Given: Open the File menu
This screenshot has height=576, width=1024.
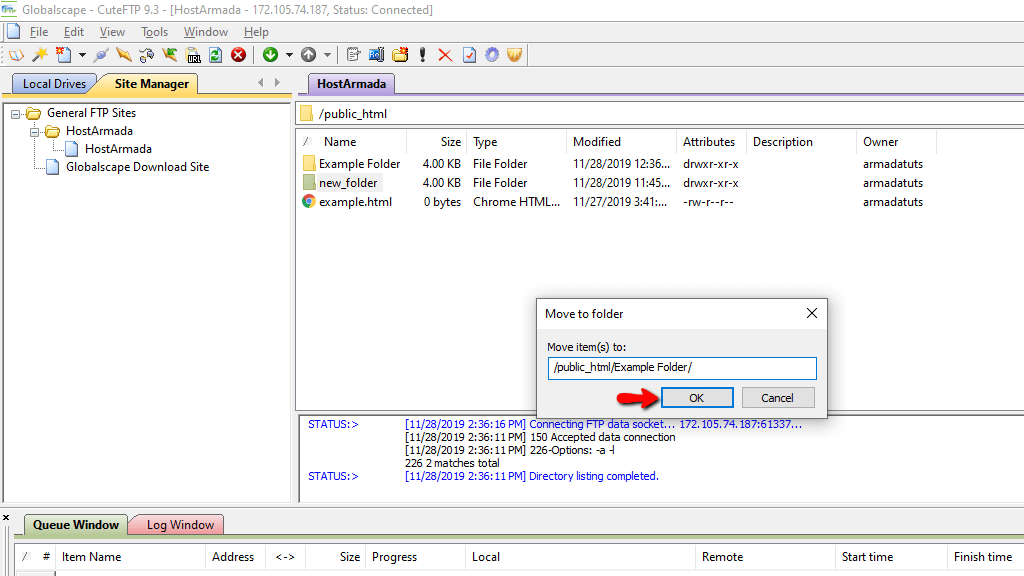Looking at the screenshot, I should (x=39, y=31).
